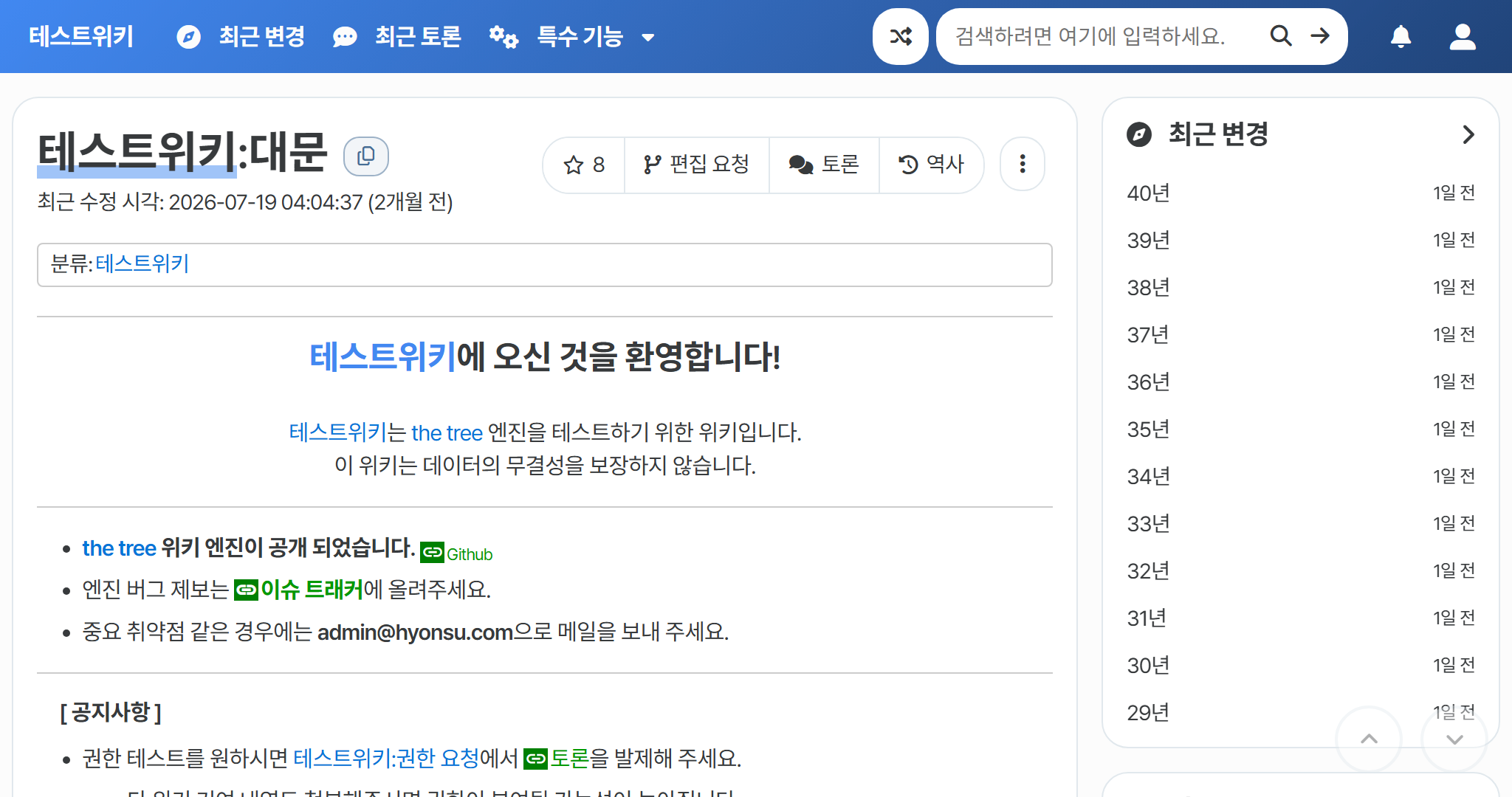Click the scroll-to-top up chevron button
This screenshot has height=797, width=1512.
coord(1369,739)
